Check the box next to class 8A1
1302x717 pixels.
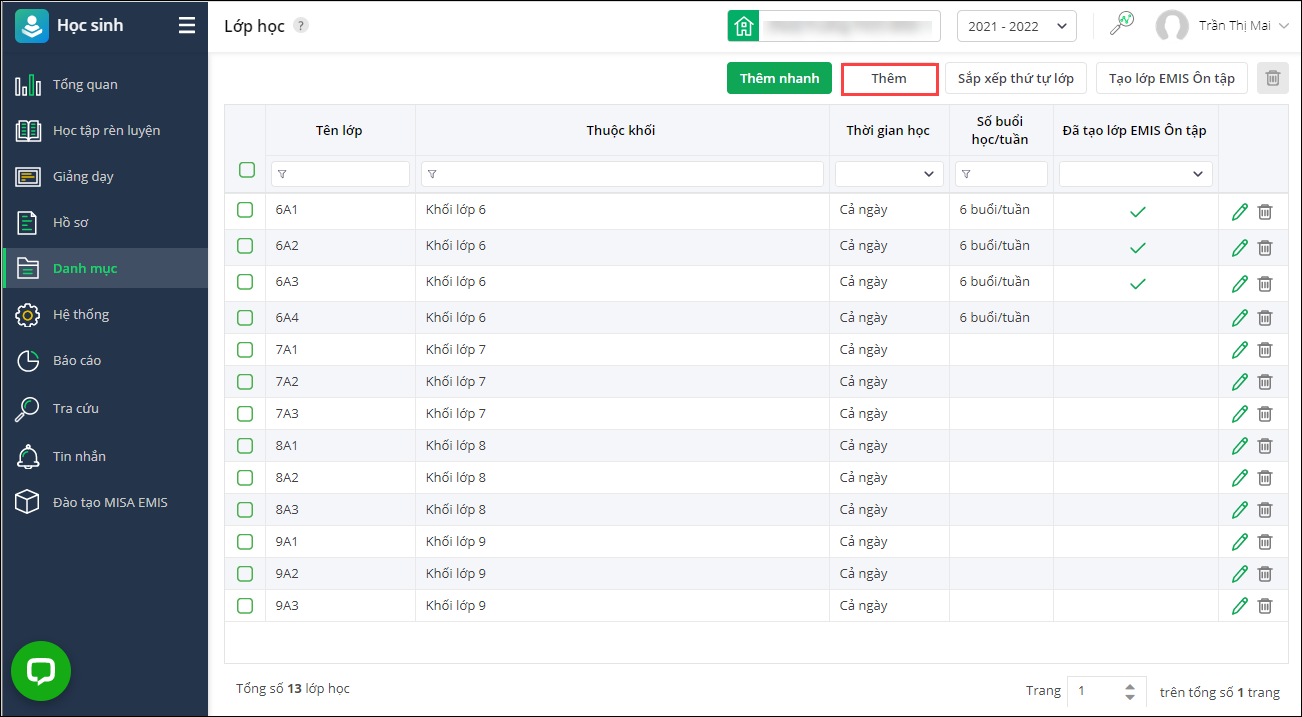(245, 446)
